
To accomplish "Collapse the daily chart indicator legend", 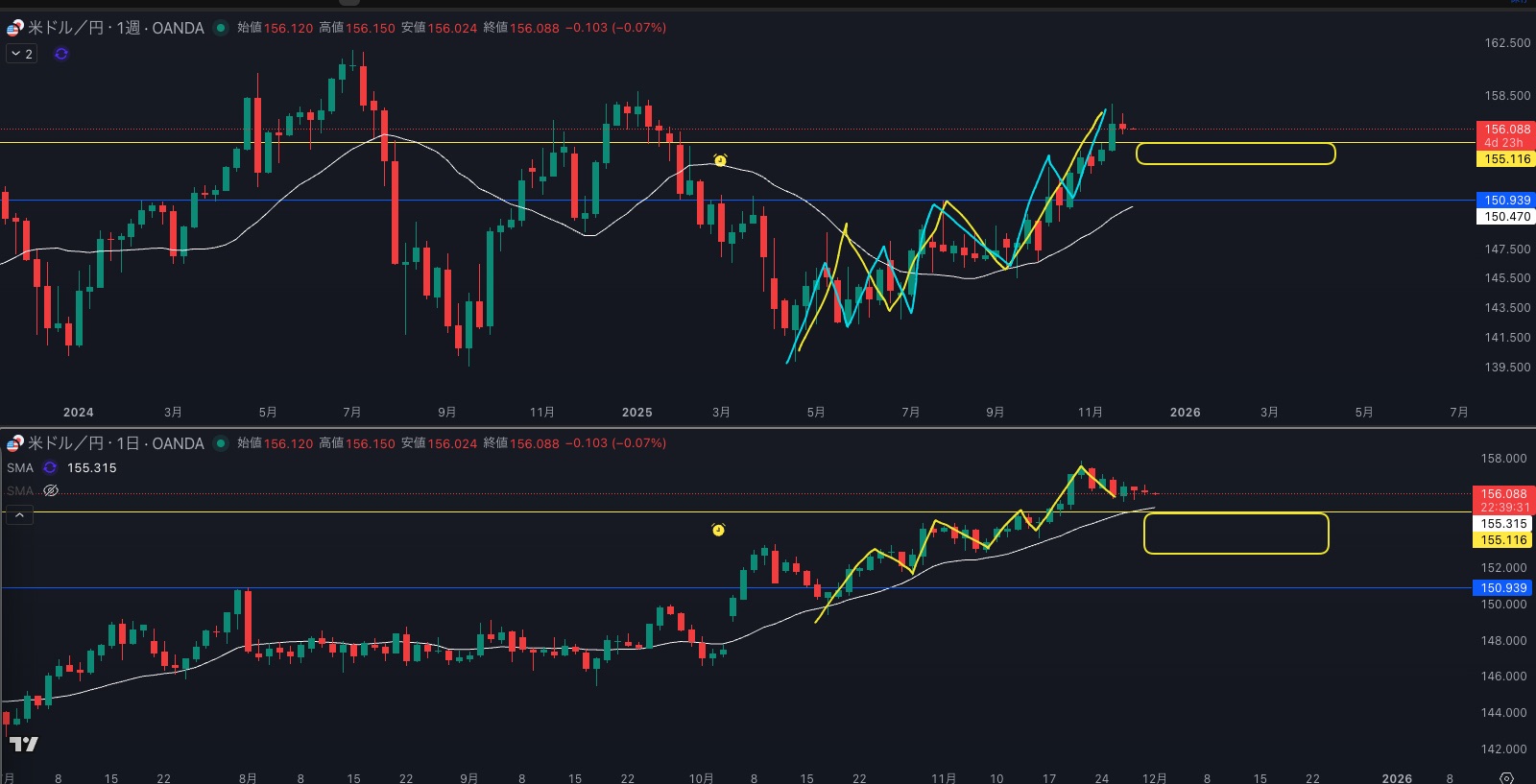I will pos(20,515).
